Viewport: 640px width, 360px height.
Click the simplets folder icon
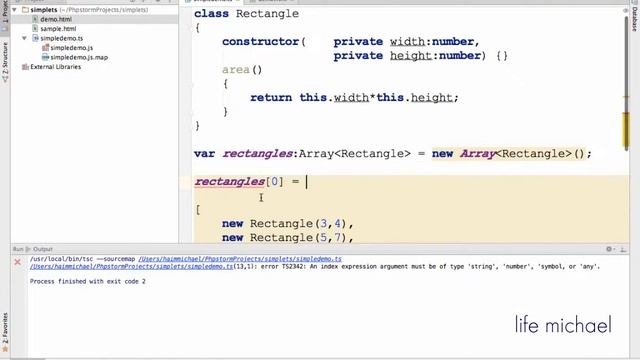point(25,9)
